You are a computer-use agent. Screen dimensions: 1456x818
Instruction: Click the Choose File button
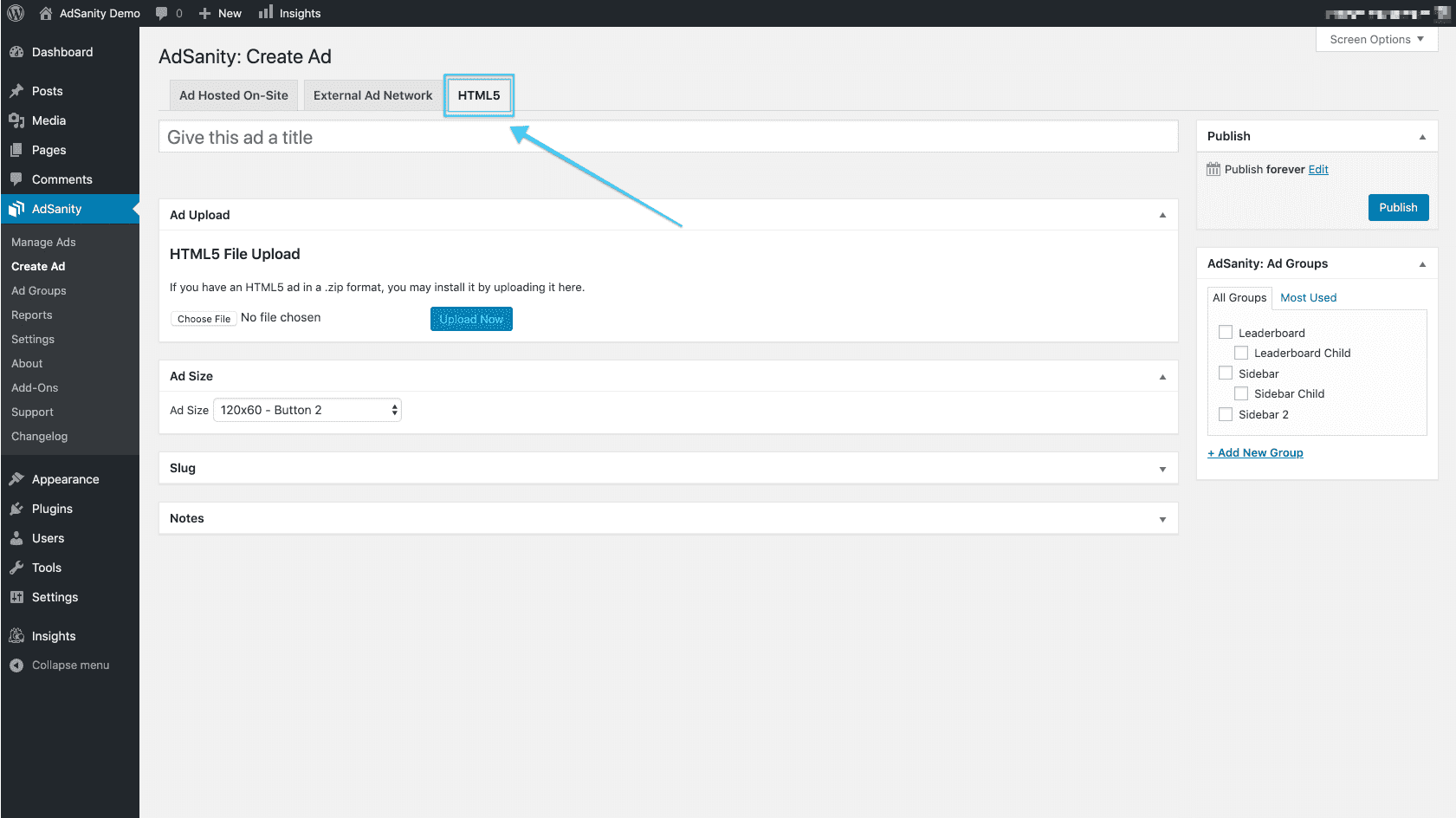204,319
